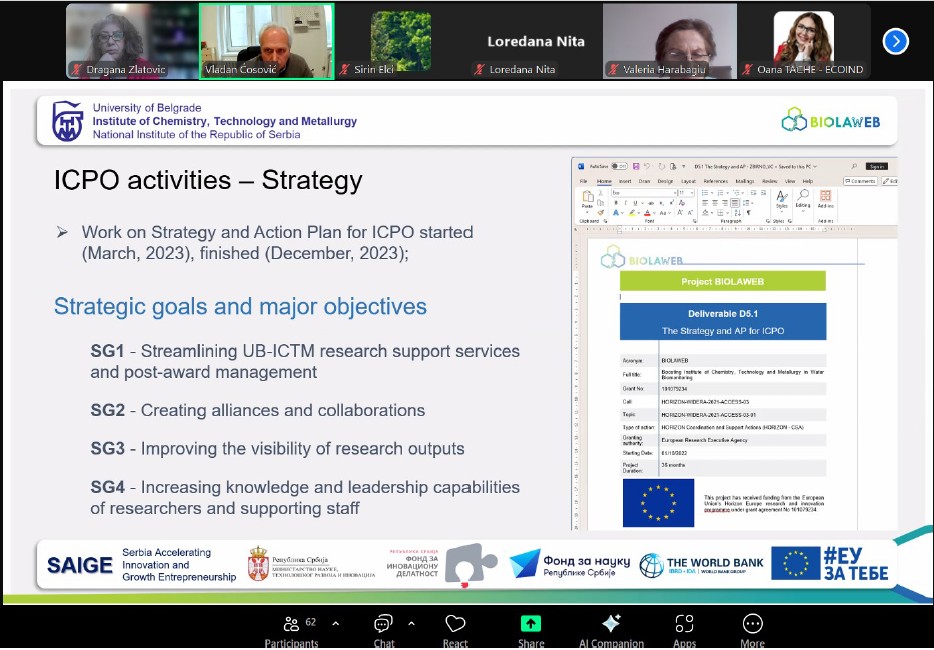The height and width of the screenshot is (650, 934).
Task: Expand the chevron next to Chat
Action: tap(412, 623)
